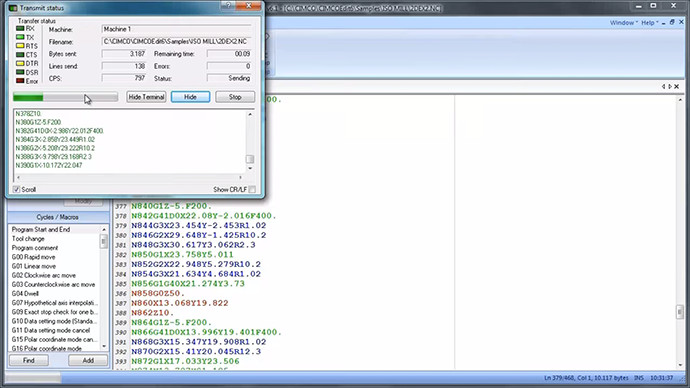This screenshot has height=388, width=690.
Task: Restore the inner document window
Action: pyautogui.click(x=672, y=22)
